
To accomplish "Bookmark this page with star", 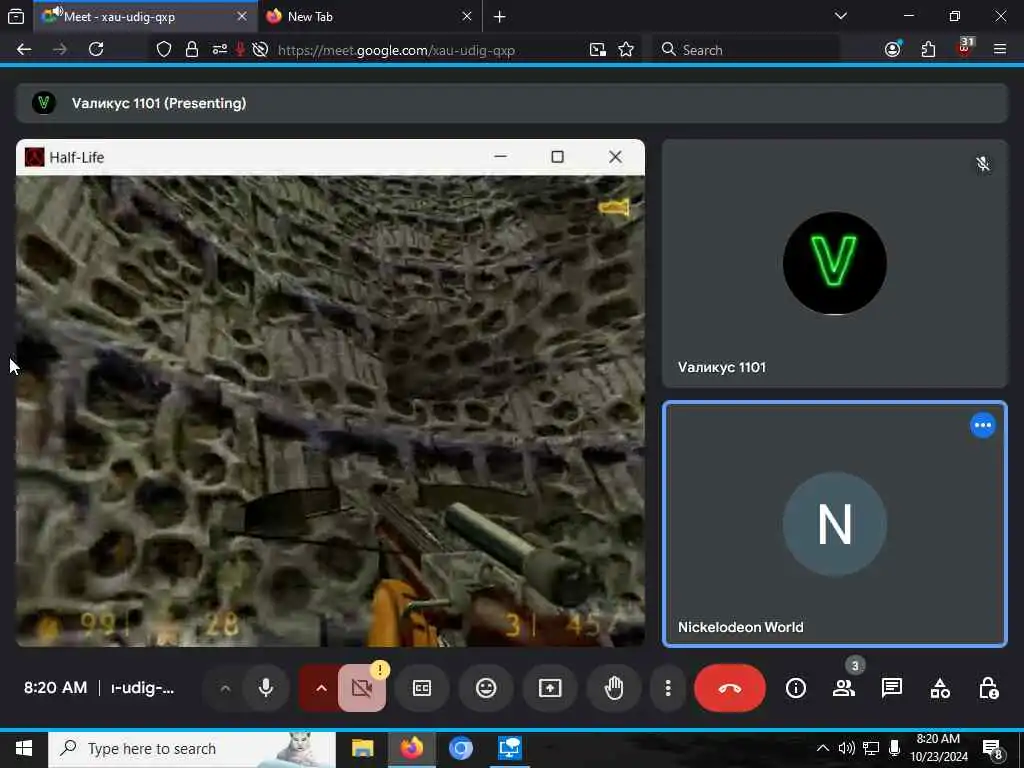I will [626, 50].
